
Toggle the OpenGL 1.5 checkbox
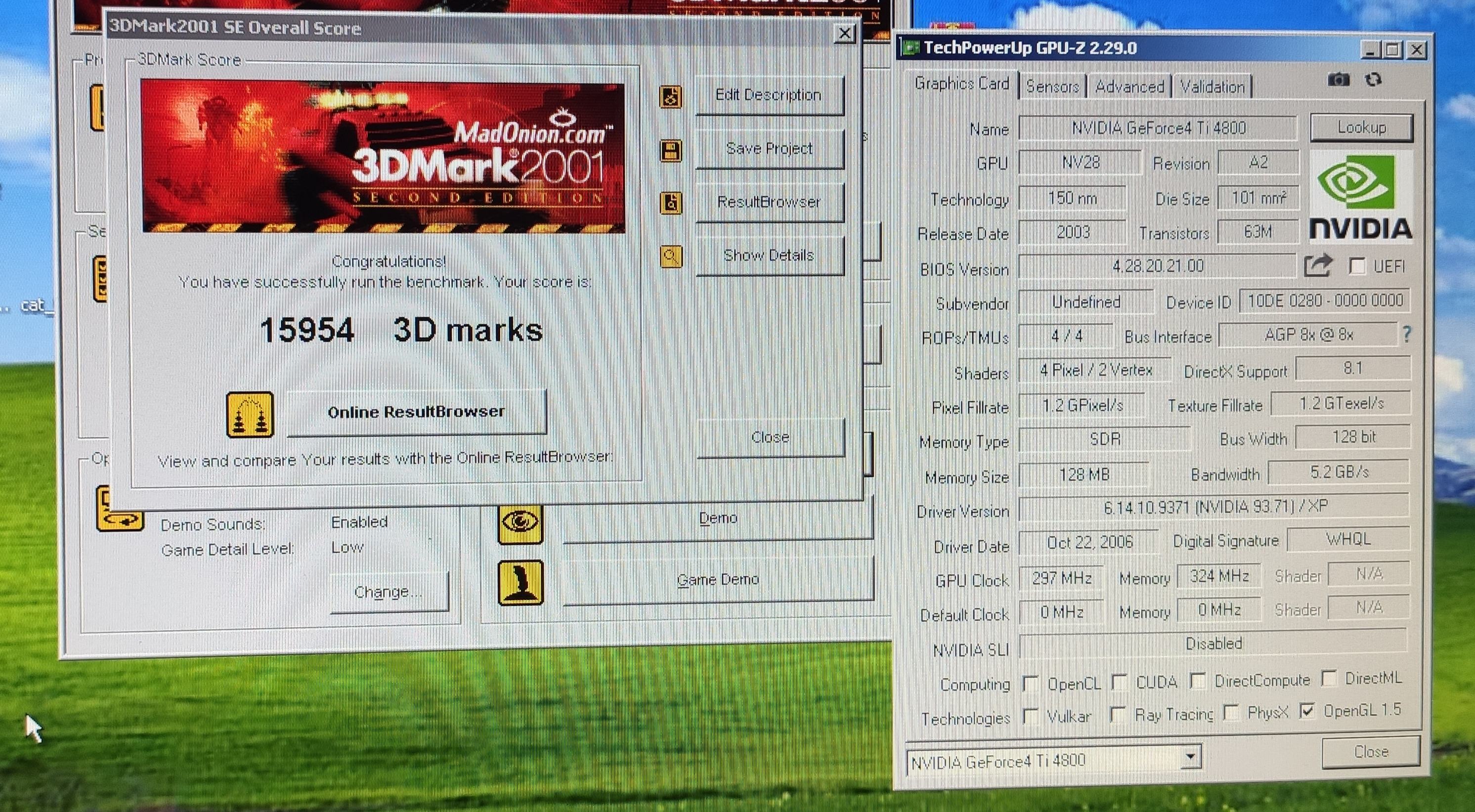pyautogui.click(x=1306, y=711)
